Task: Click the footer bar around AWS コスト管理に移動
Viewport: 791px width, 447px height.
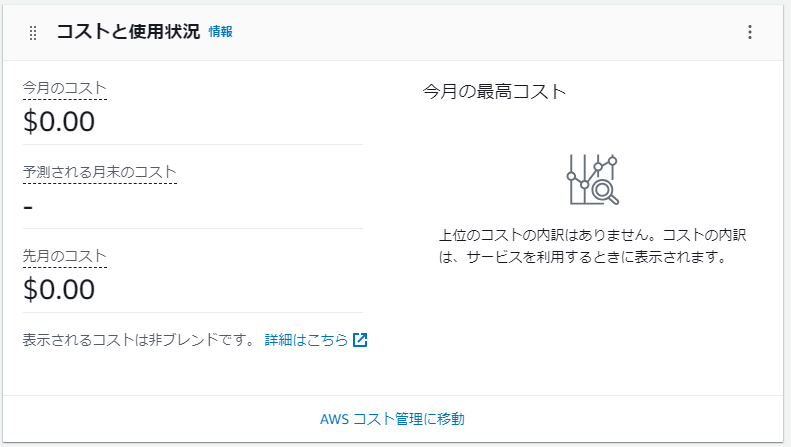Action: pos(392,419)
